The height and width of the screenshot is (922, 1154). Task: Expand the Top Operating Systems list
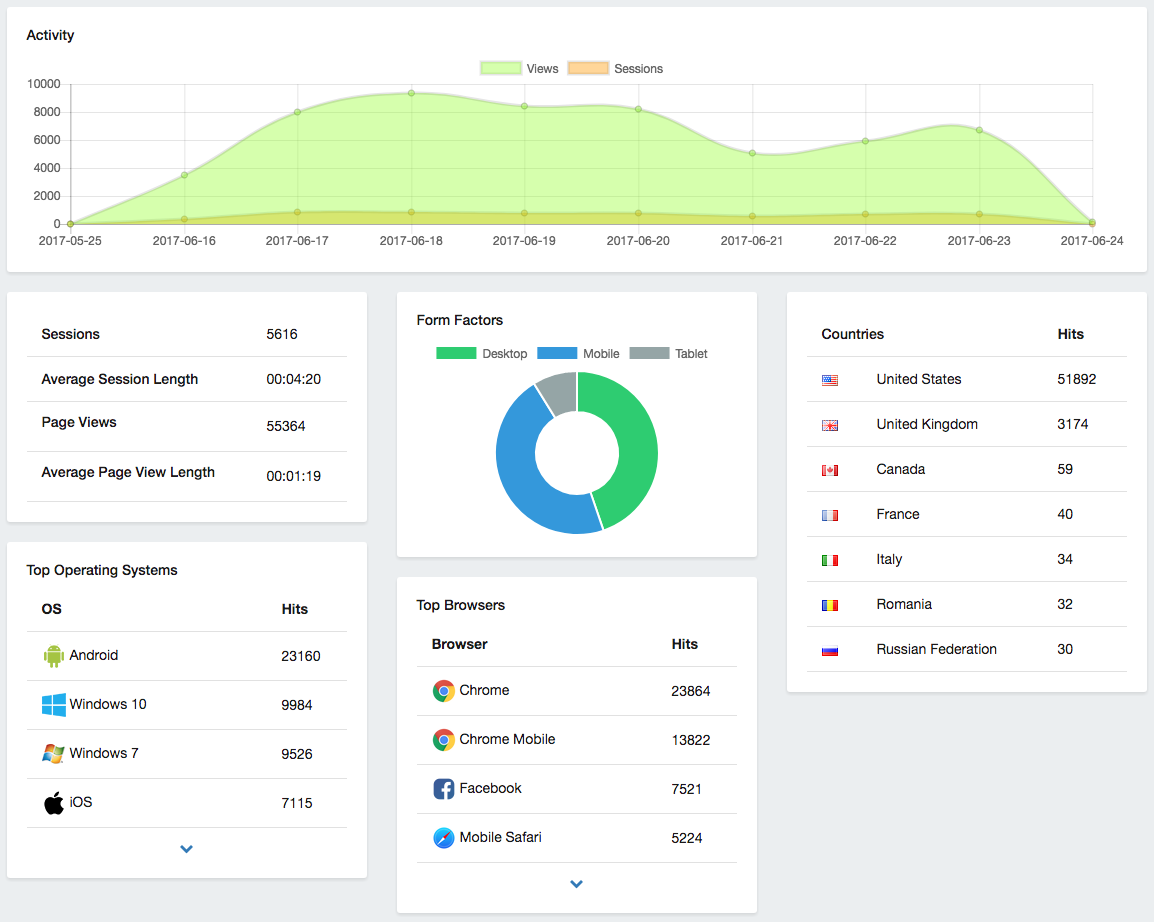coord(186,849)
